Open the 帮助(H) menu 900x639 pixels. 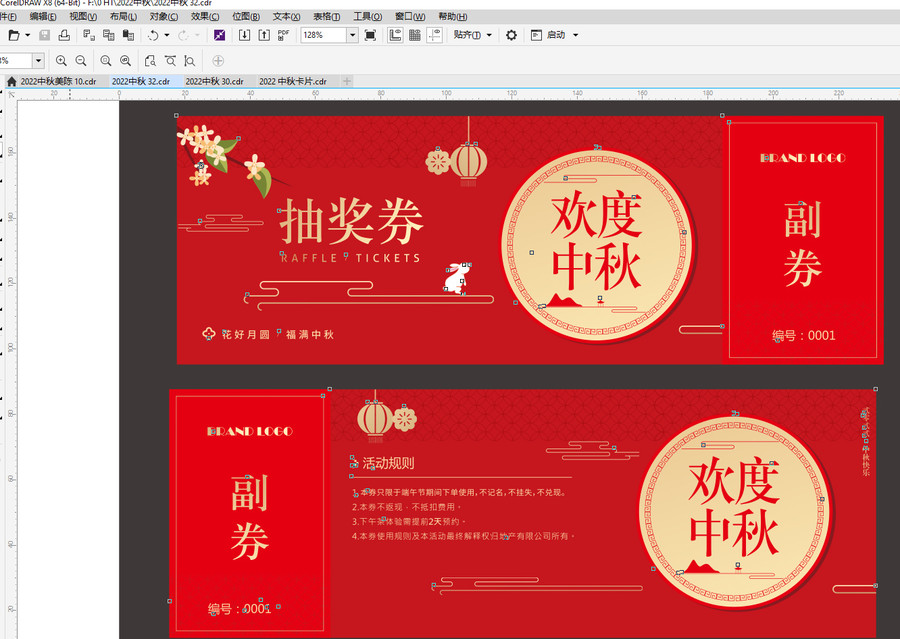(x=452, y=17)
